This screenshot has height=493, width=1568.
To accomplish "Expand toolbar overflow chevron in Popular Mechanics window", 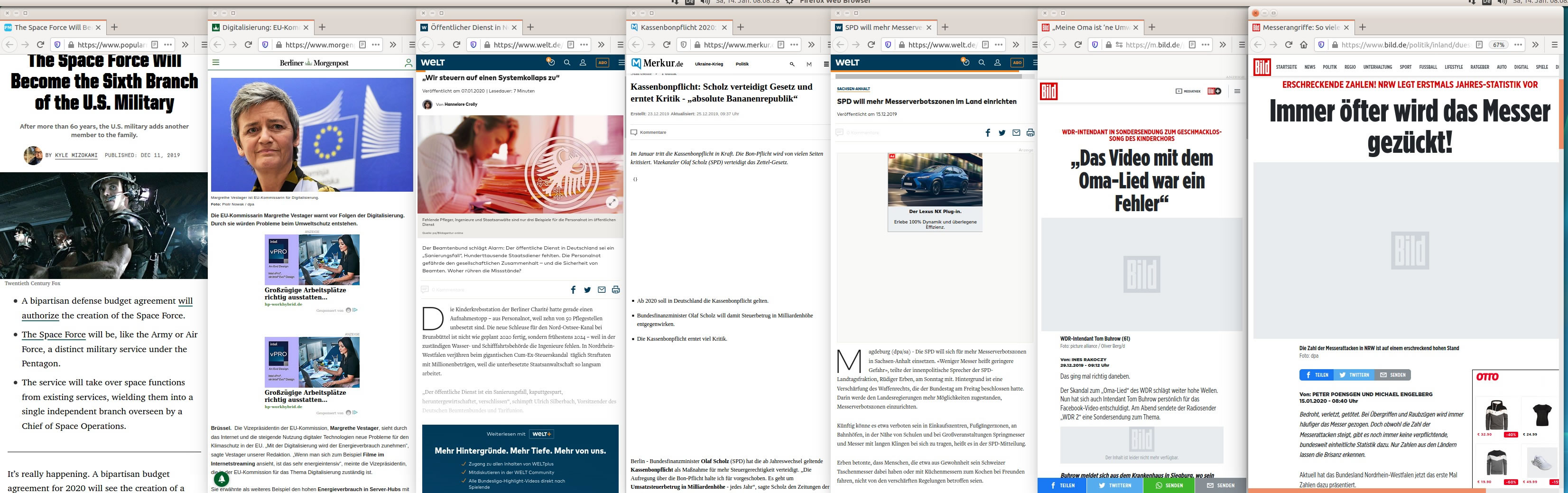I will tap(185, 45).
